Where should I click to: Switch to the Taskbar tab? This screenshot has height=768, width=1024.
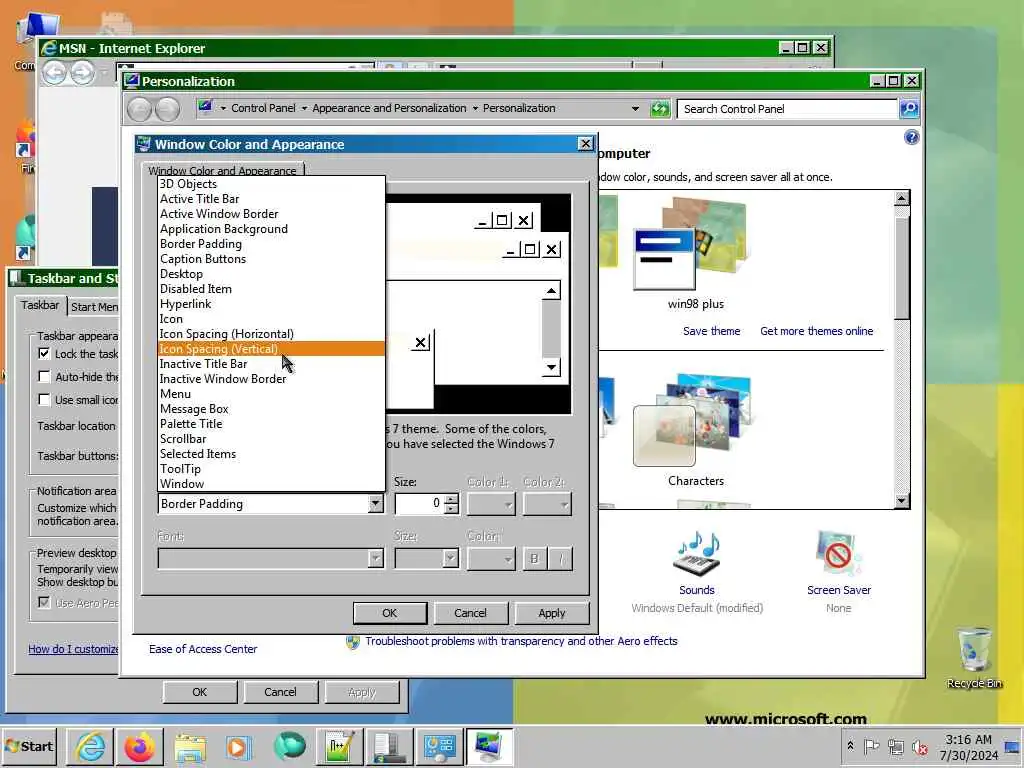click(x=40, y=305)
